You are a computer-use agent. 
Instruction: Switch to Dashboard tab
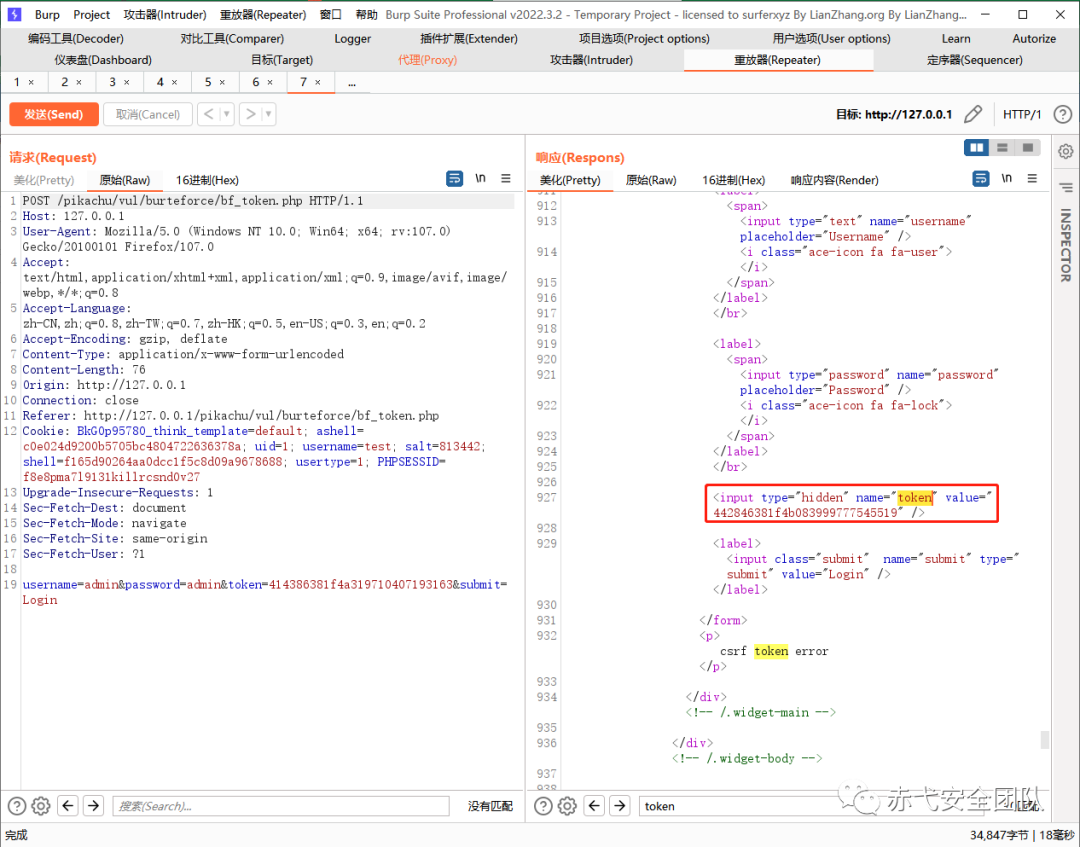tap(103, 60)
